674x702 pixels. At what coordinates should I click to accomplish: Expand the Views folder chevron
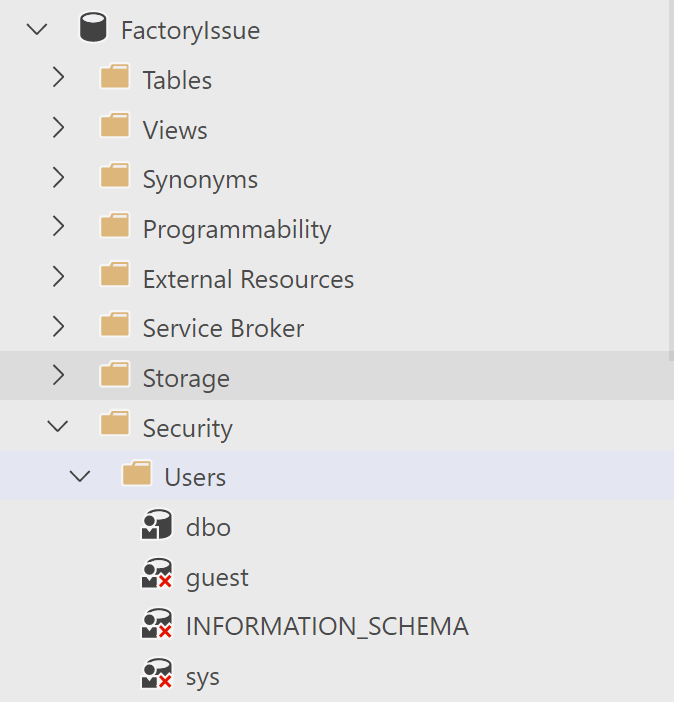point(58,127)
